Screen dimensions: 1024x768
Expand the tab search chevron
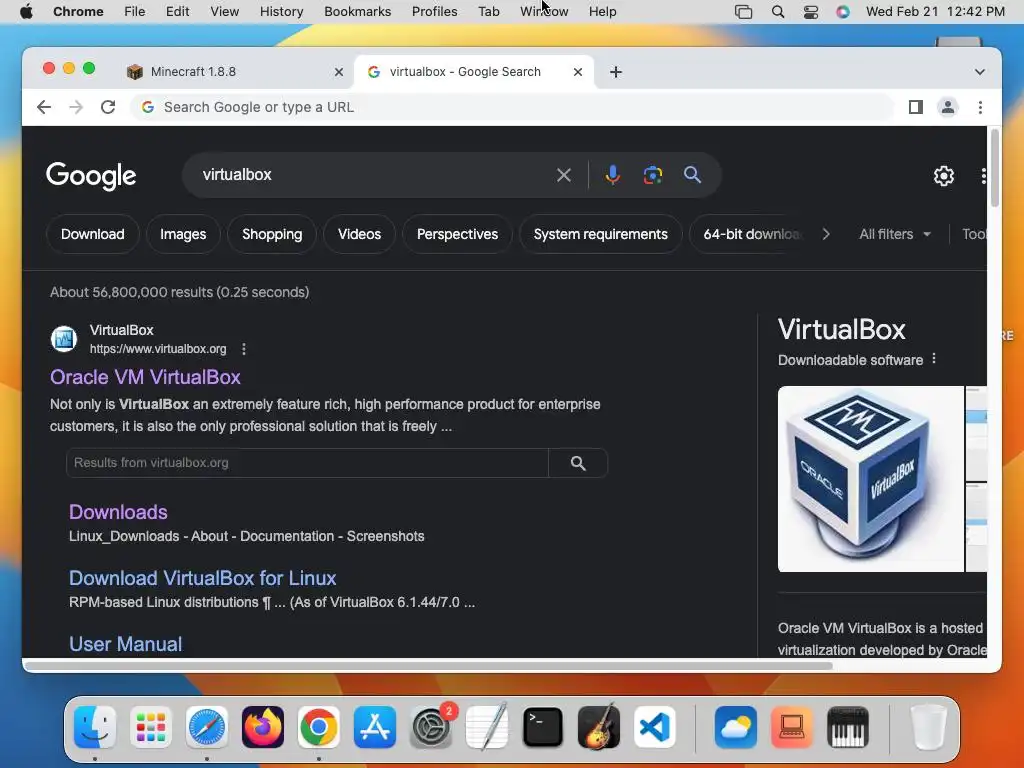[x=980, y=72]
